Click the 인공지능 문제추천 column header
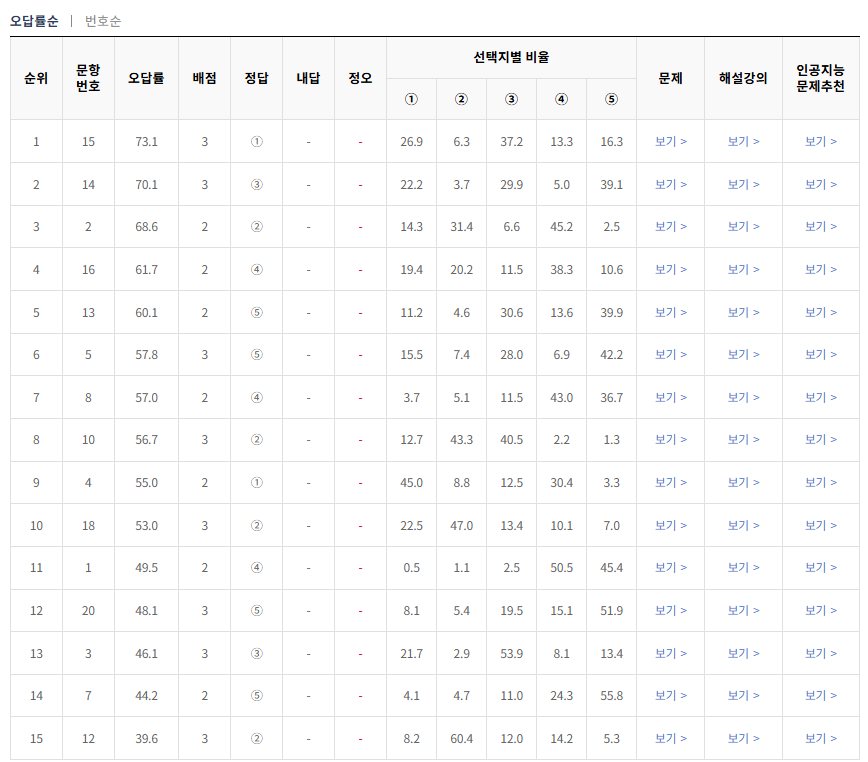Image resolution: width=868 pixels, height=762 pixels. coord(820,78)
